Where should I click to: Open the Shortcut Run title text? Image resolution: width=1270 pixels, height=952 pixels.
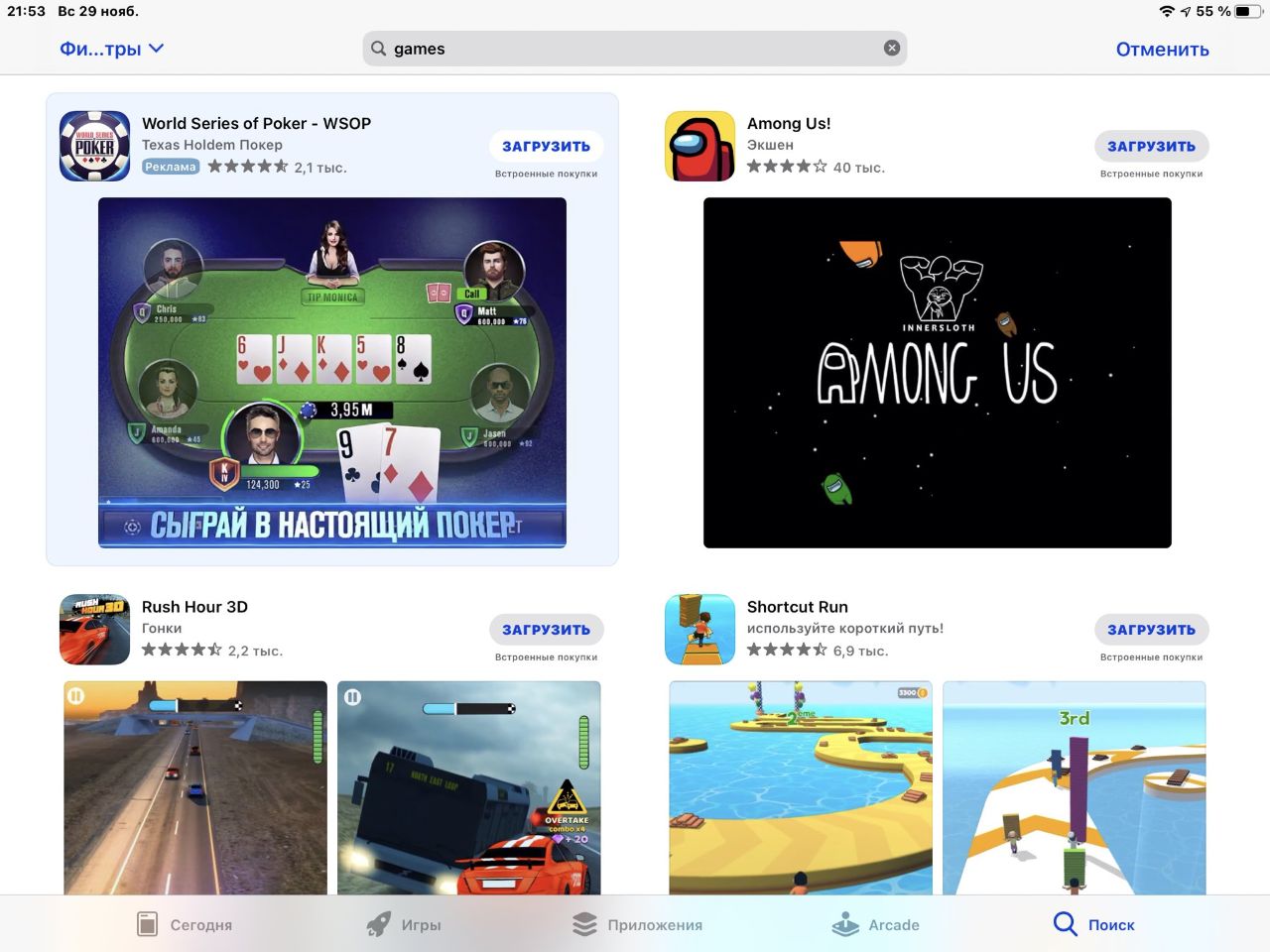[798, 607]
